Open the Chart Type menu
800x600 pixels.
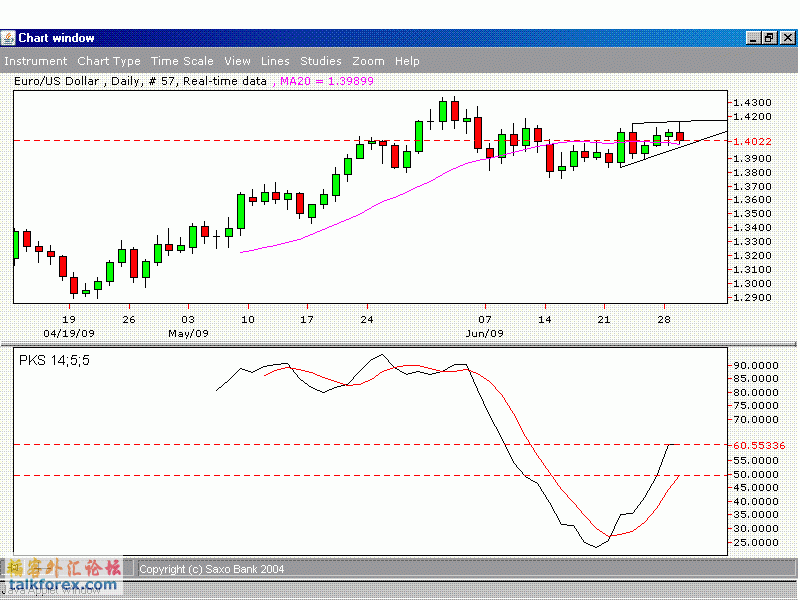click(x=109, y=61)
